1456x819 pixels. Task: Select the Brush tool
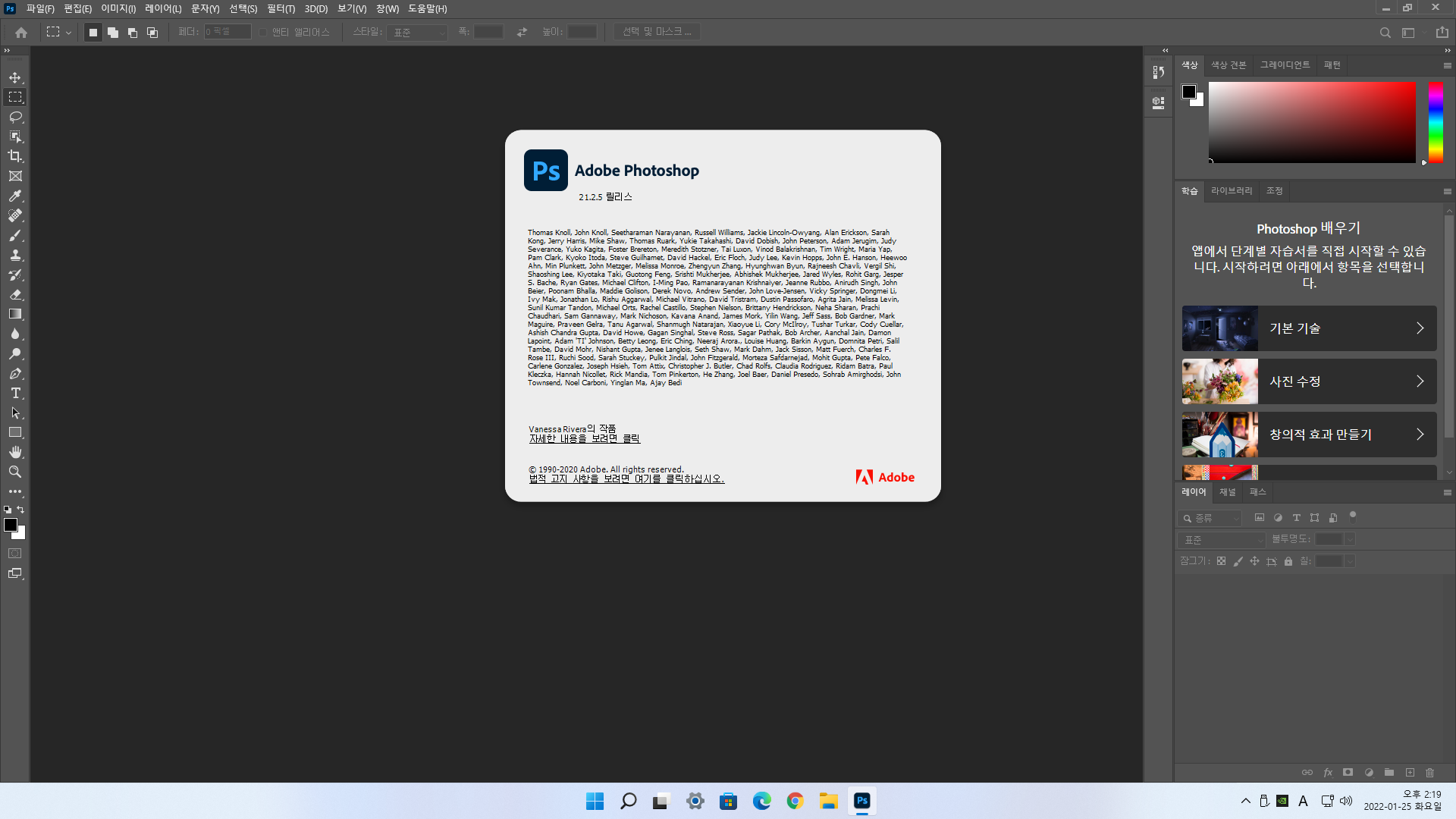(15, 235)
